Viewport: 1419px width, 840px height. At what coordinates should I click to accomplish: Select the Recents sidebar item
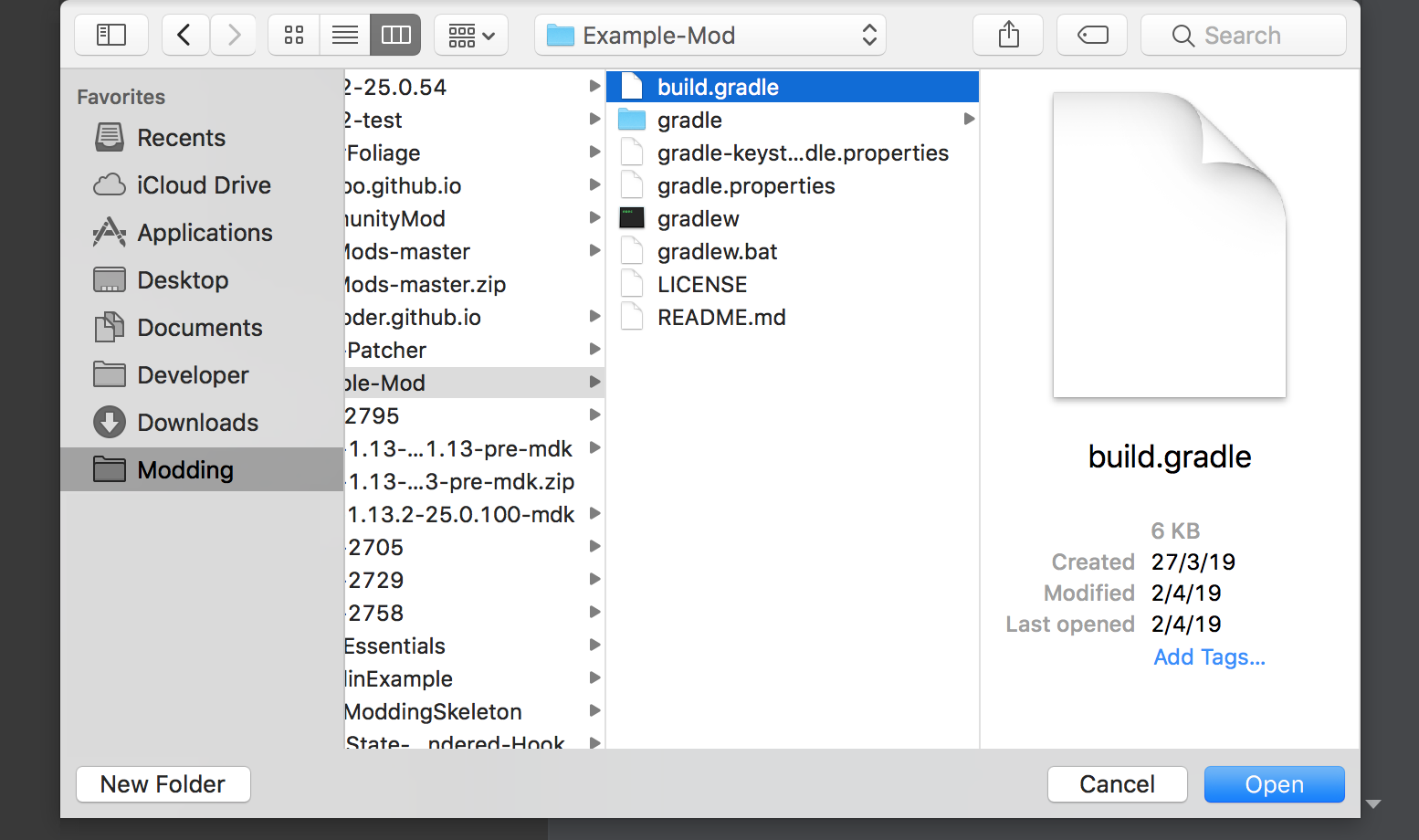click(x=181, y=138)
